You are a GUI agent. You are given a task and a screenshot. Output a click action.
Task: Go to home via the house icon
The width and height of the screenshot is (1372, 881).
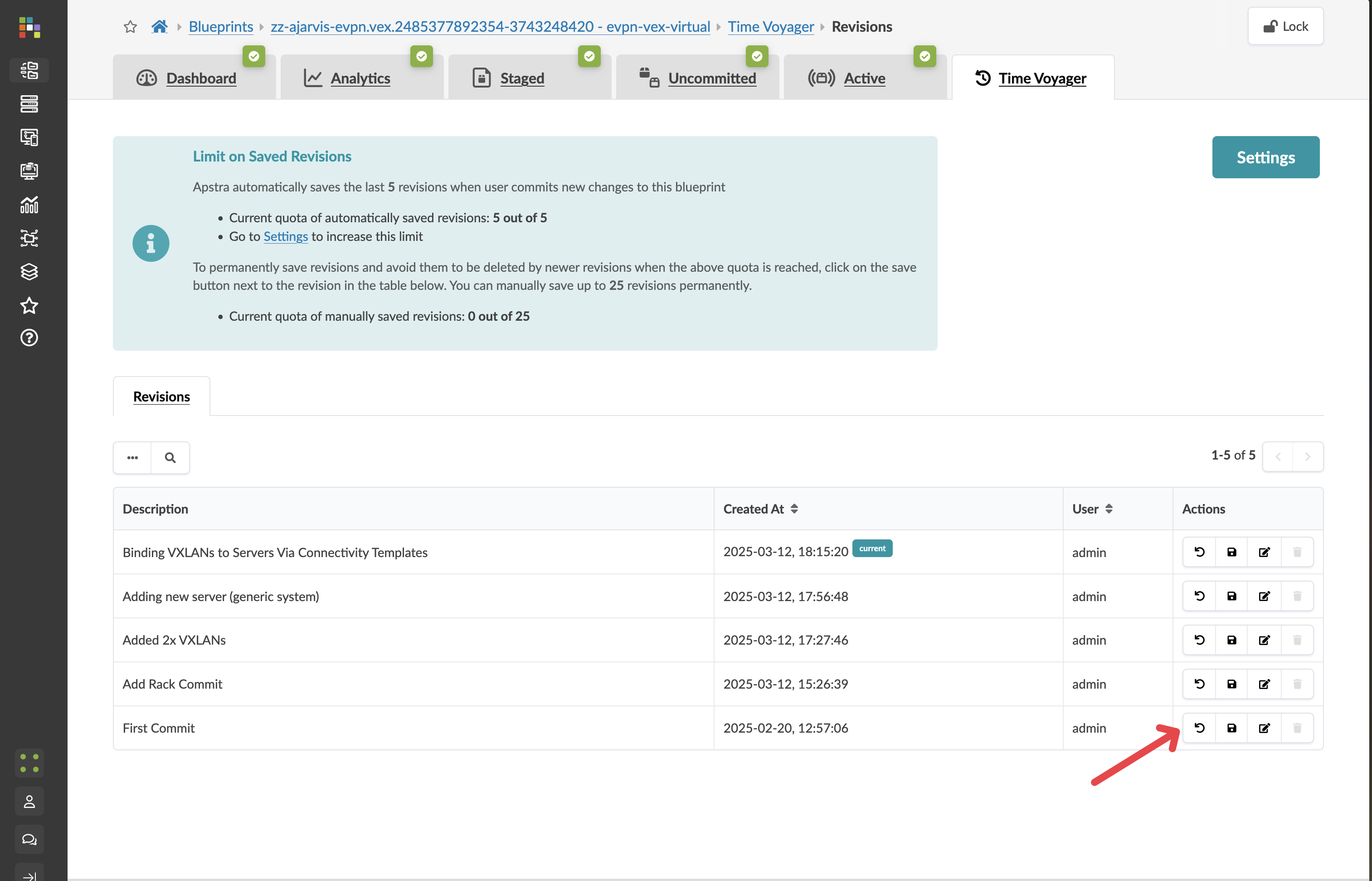(159, 27)
